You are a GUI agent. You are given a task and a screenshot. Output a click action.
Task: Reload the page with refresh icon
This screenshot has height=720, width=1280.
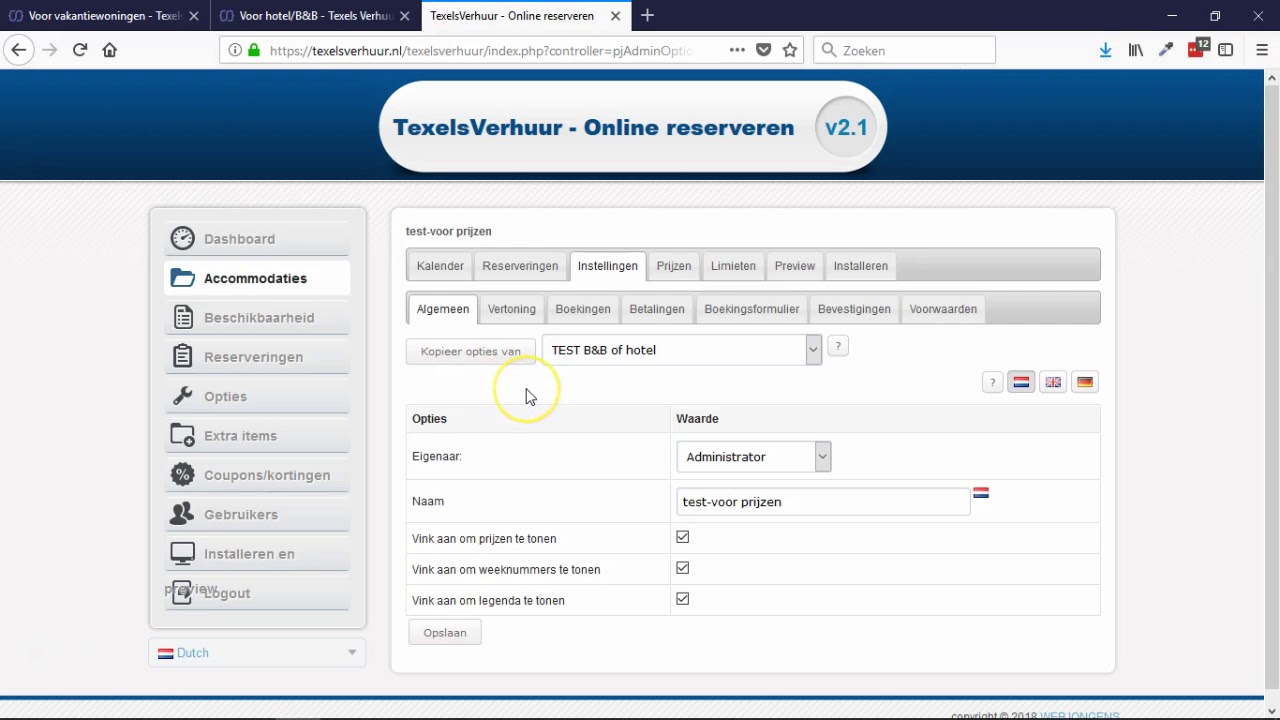(x=80, y=50)
